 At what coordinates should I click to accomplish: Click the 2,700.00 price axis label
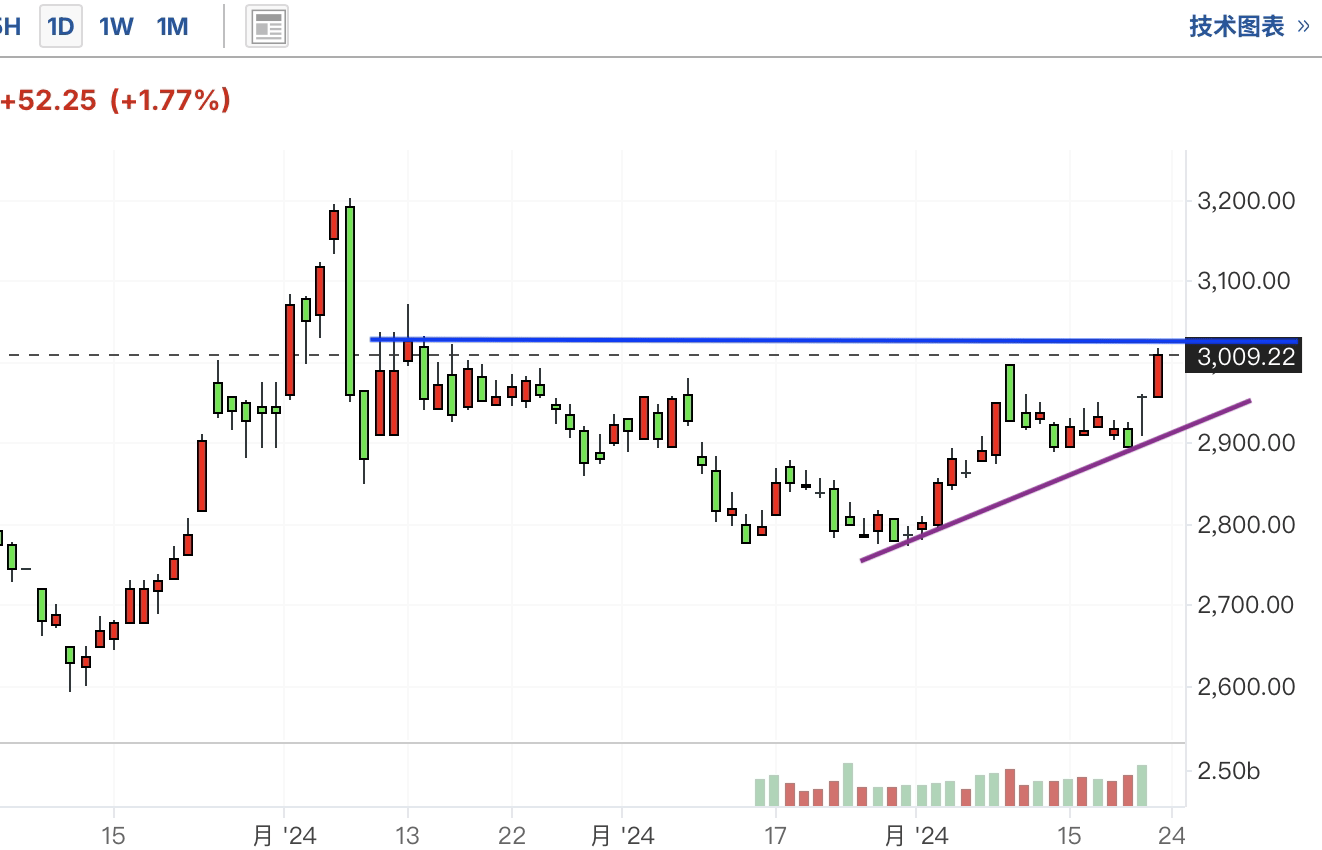coord(1245,605)
